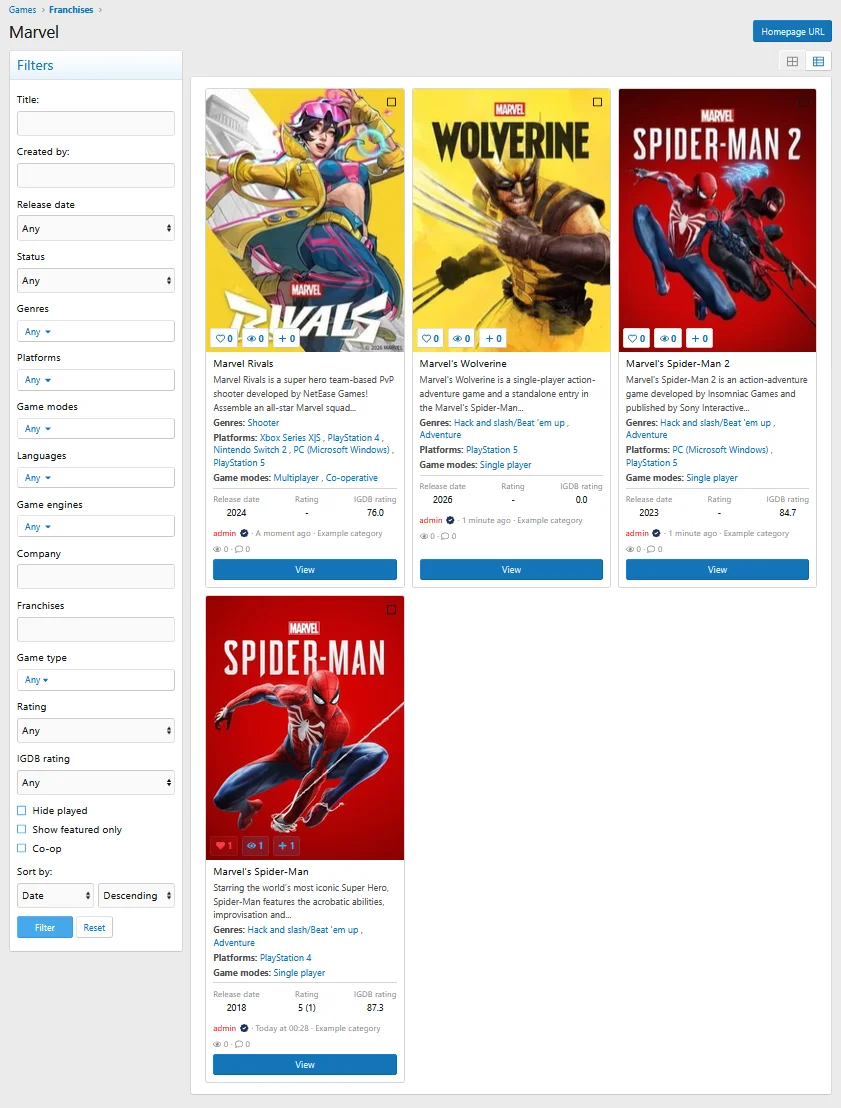Toggle watch eye icon on Marvel Rivals

(255, 338)
